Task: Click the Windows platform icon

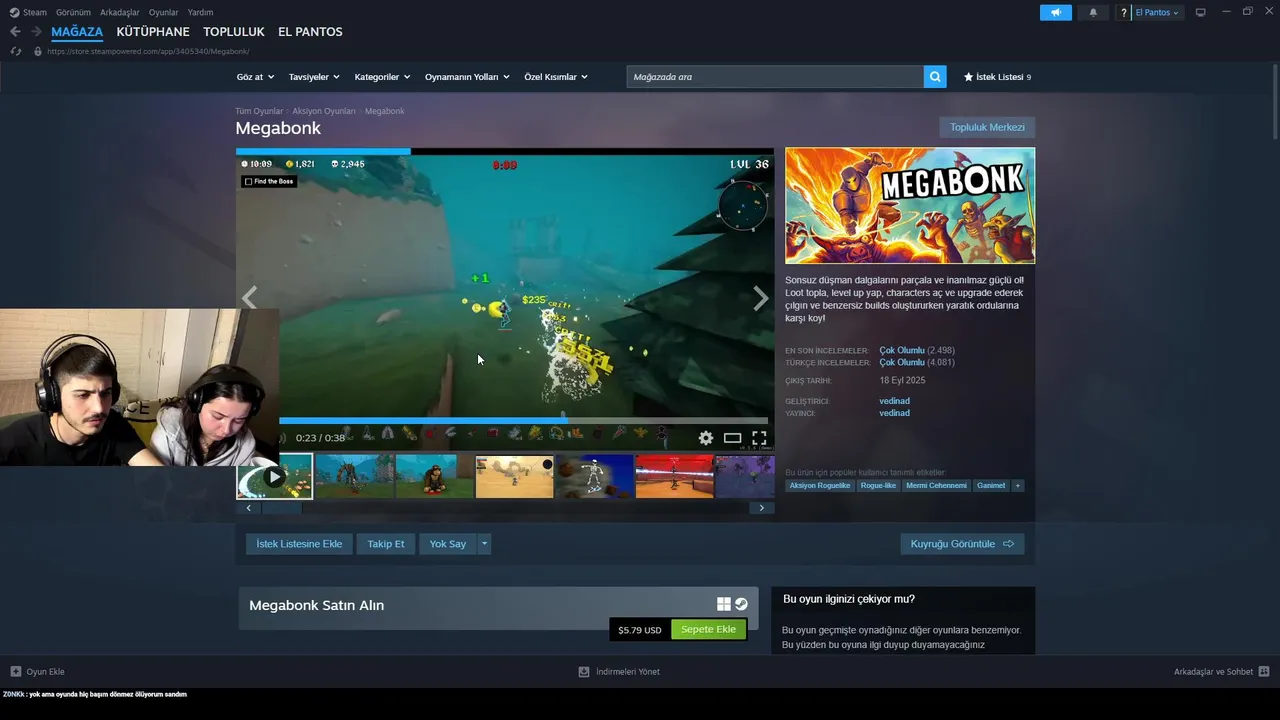Action: pos(724,604)
